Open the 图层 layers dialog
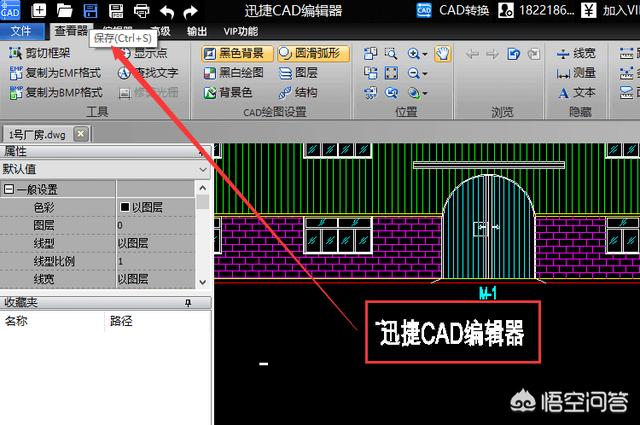 click(x=298, y=73)
